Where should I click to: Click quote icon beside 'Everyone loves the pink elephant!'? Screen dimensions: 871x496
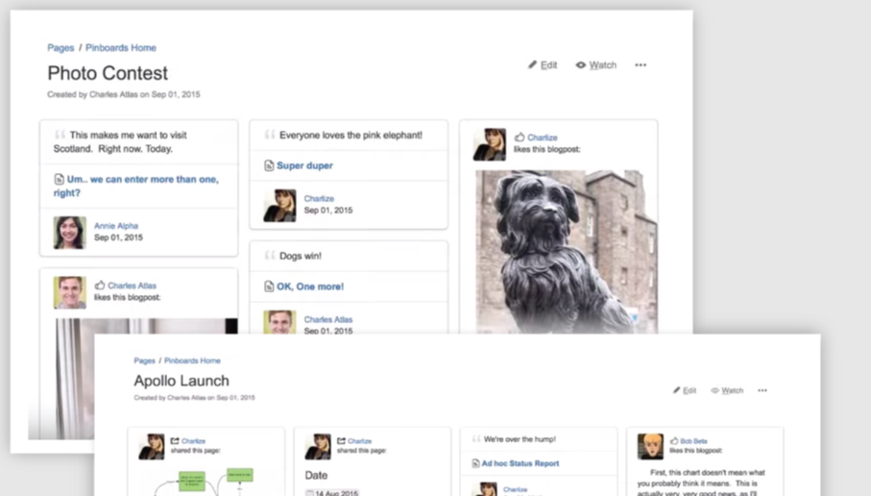click(x=270, y=134)
